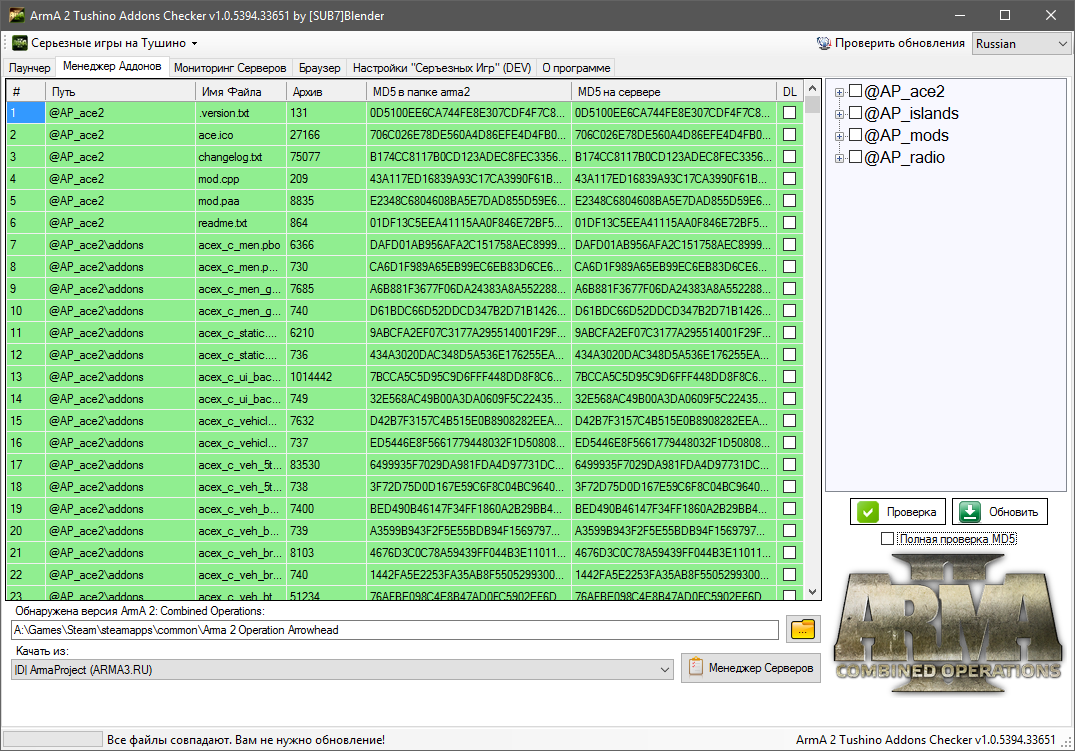The height and width of the screenshot is (751, 1075).
Task: Expand the @AP_mods tree node
Action: (839, 136)
